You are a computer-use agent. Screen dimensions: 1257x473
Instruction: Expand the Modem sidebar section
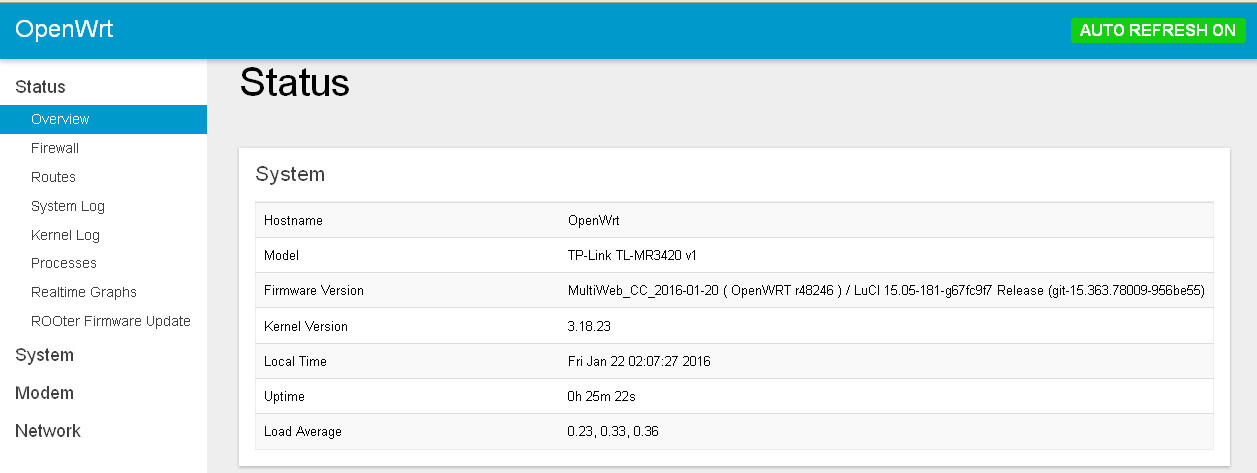click(x=44, y=393)
